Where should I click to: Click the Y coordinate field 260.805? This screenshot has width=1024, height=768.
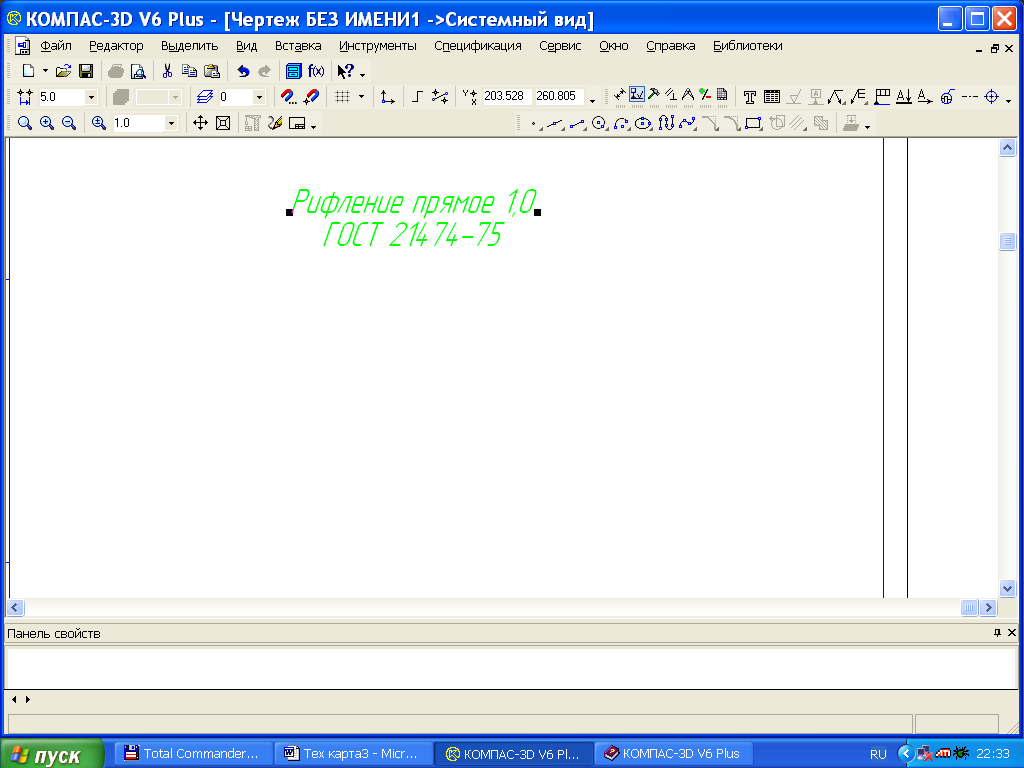point(558,96)
